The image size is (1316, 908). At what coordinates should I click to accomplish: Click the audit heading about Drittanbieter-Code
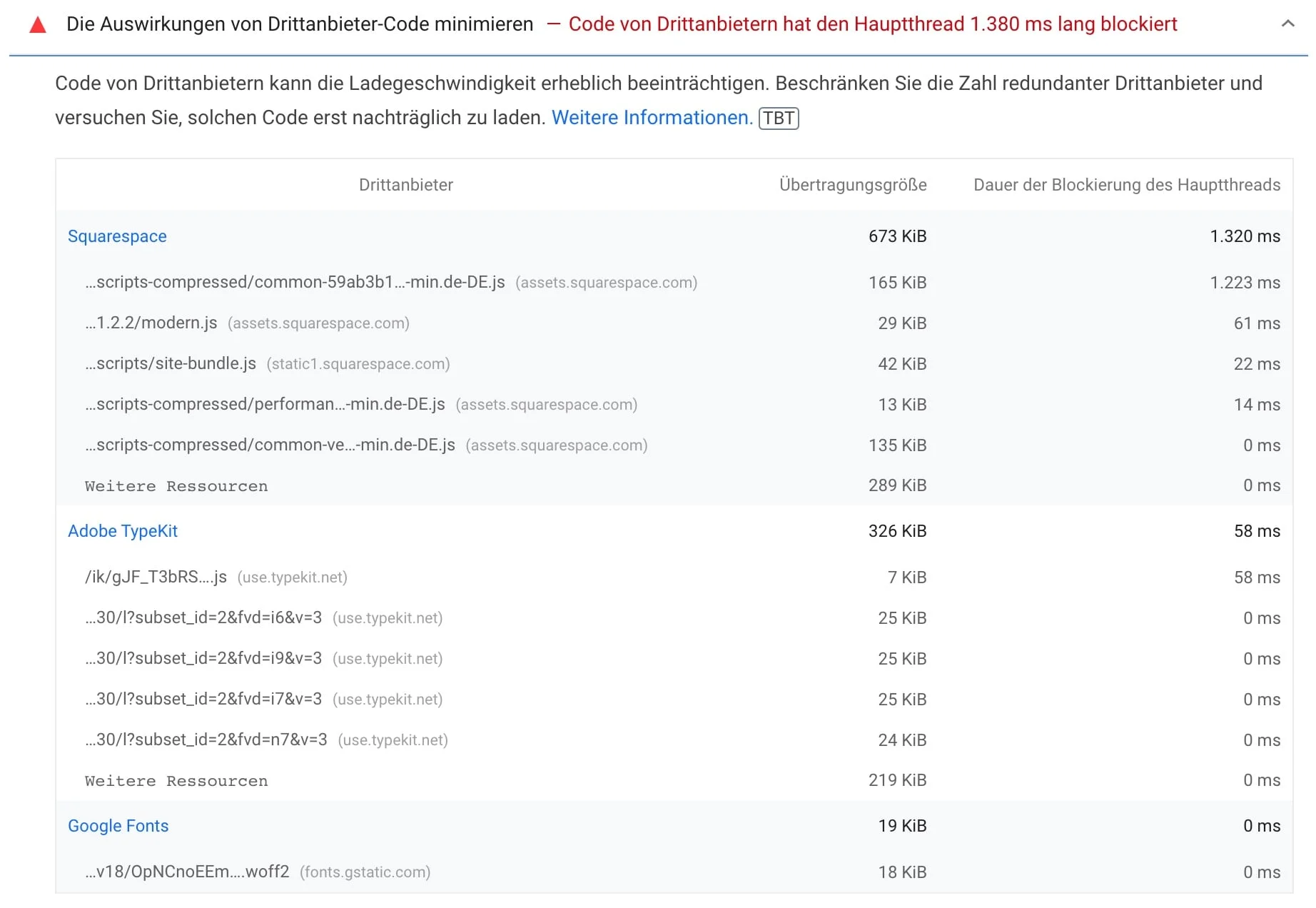299,24
